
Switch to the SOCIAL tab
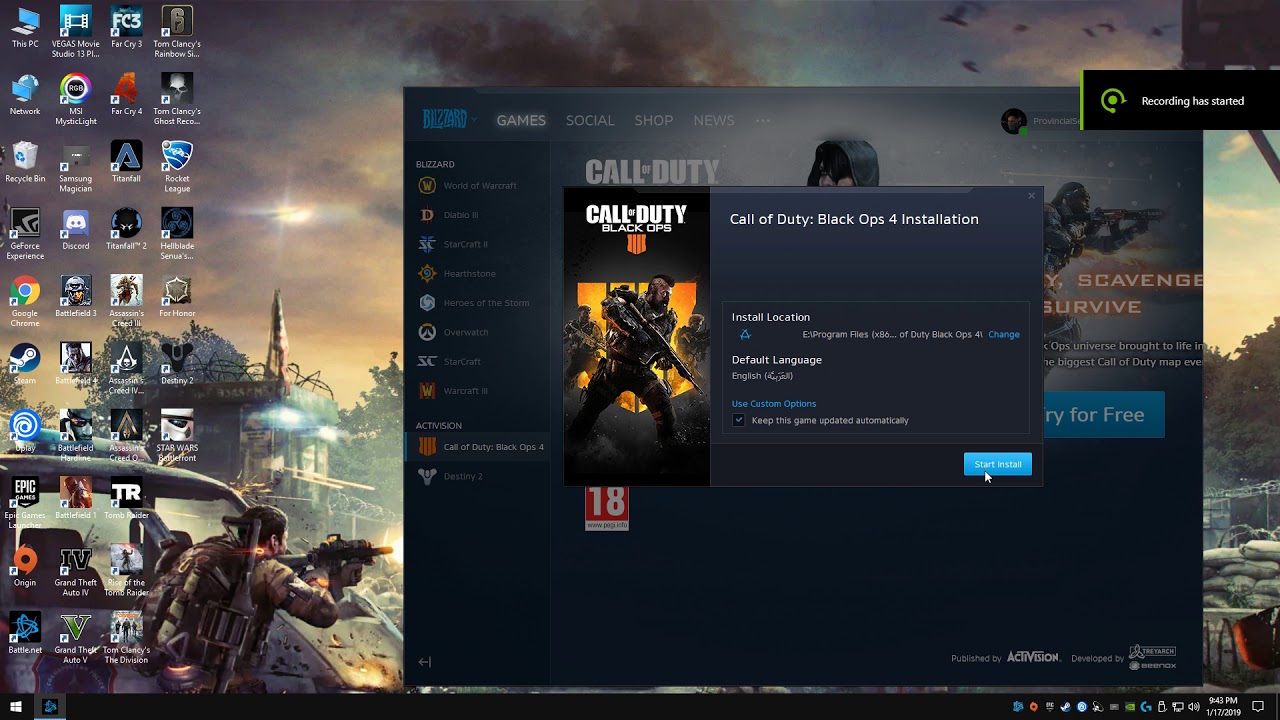pos(590,120)
